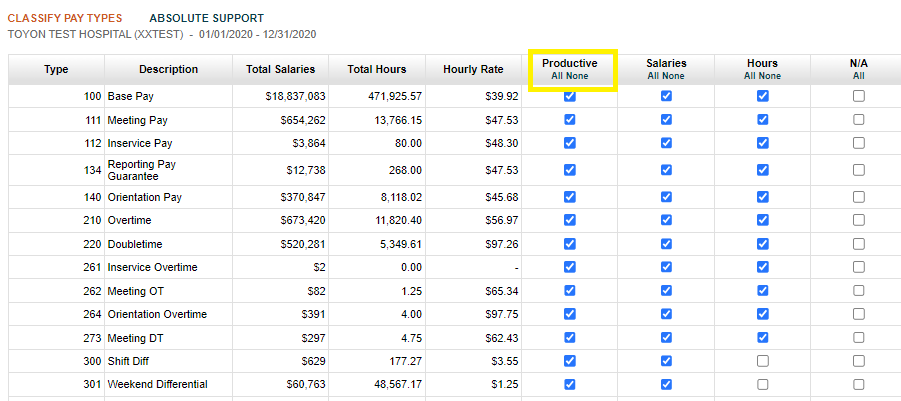The width and height of the screenshot is (901, 401).
Task: Select All under Salaries column
Action: pos(654,76)
